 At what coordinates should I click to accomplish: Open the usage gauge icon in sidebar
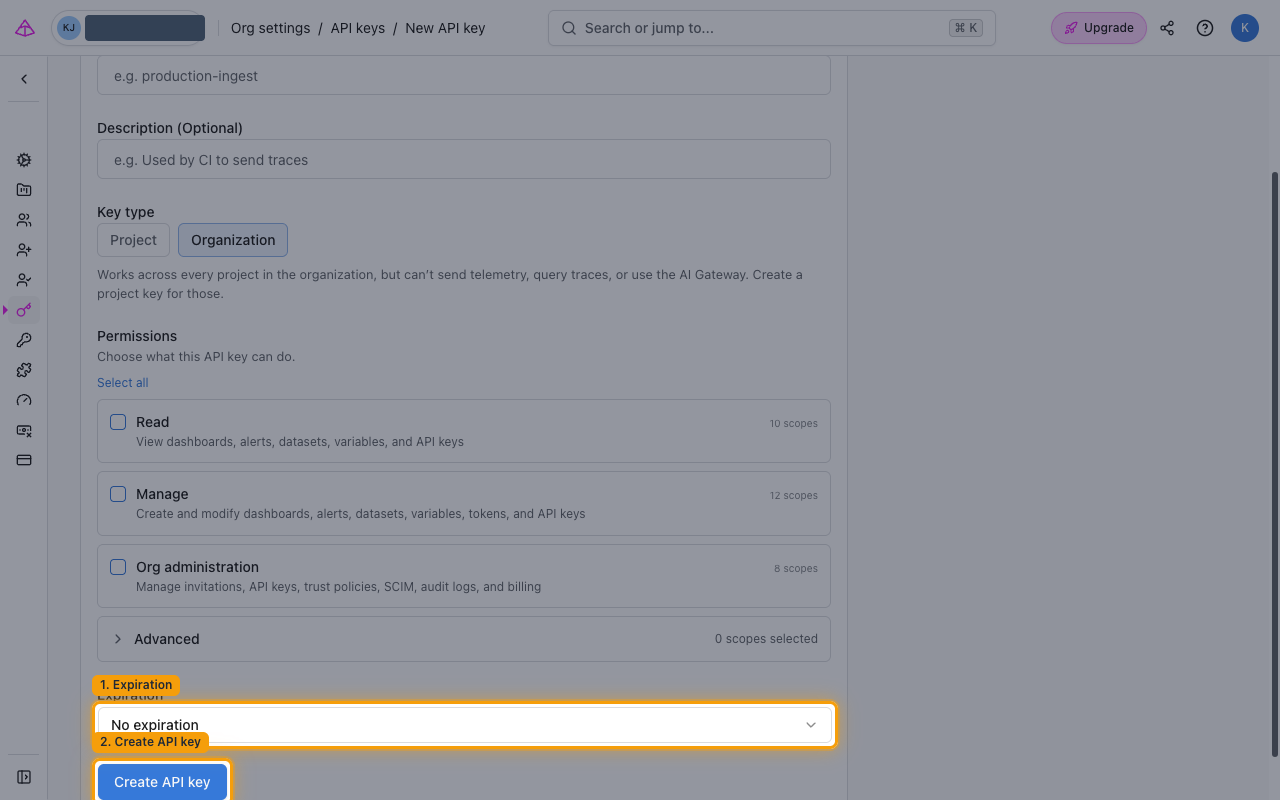coord(24,400)
